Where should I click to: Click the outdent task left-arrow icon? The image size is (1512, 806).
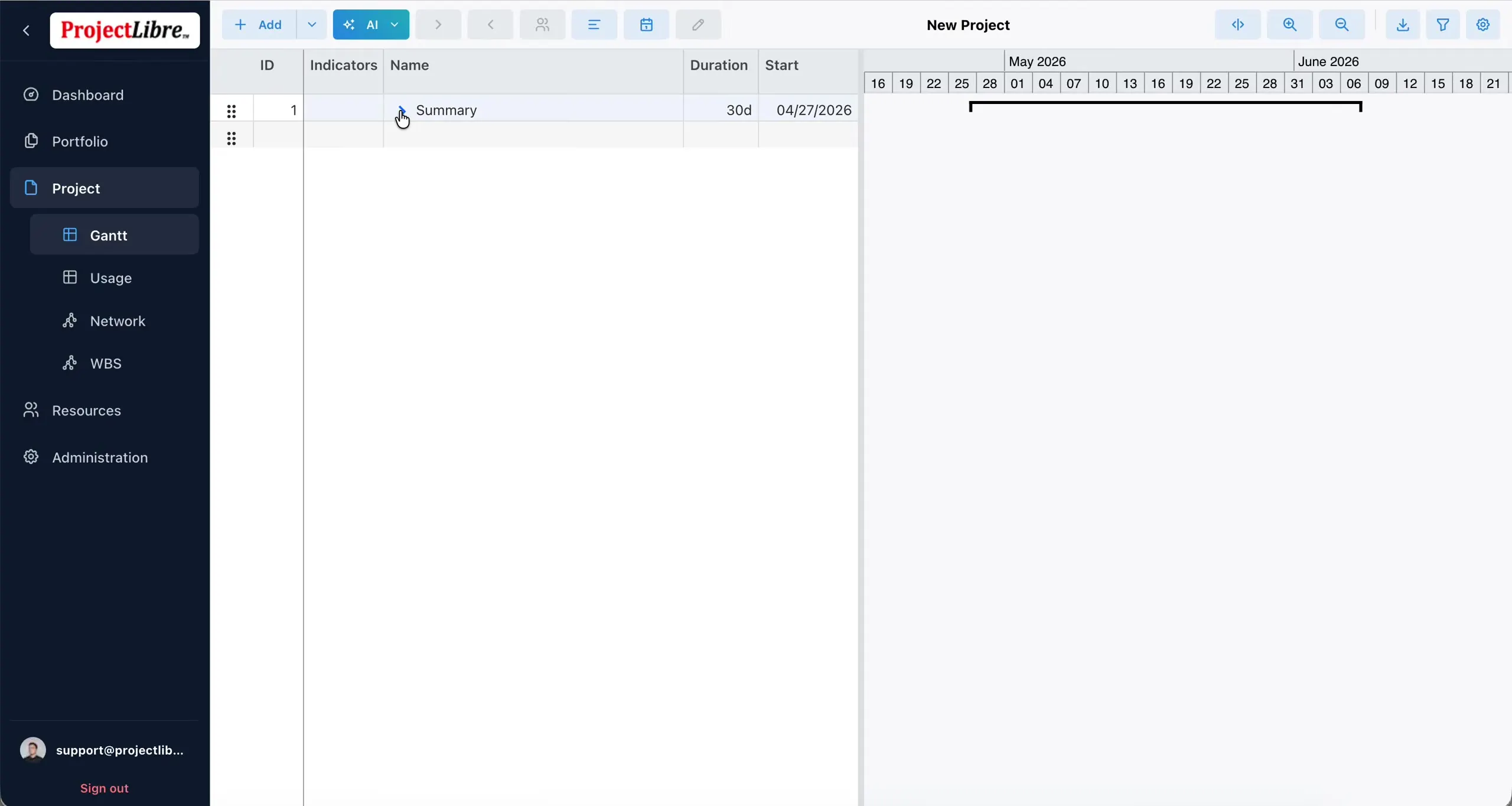tap(490, 25)
